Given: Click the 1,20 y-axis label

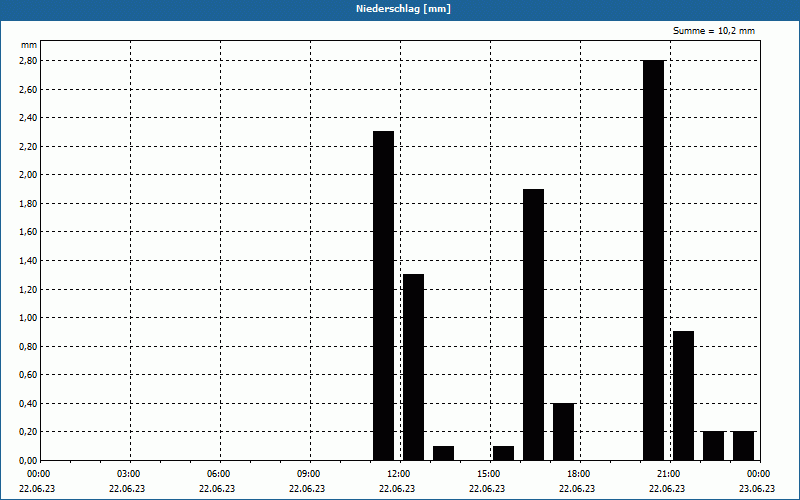Looking at the screenshot, I should [29, 289].
